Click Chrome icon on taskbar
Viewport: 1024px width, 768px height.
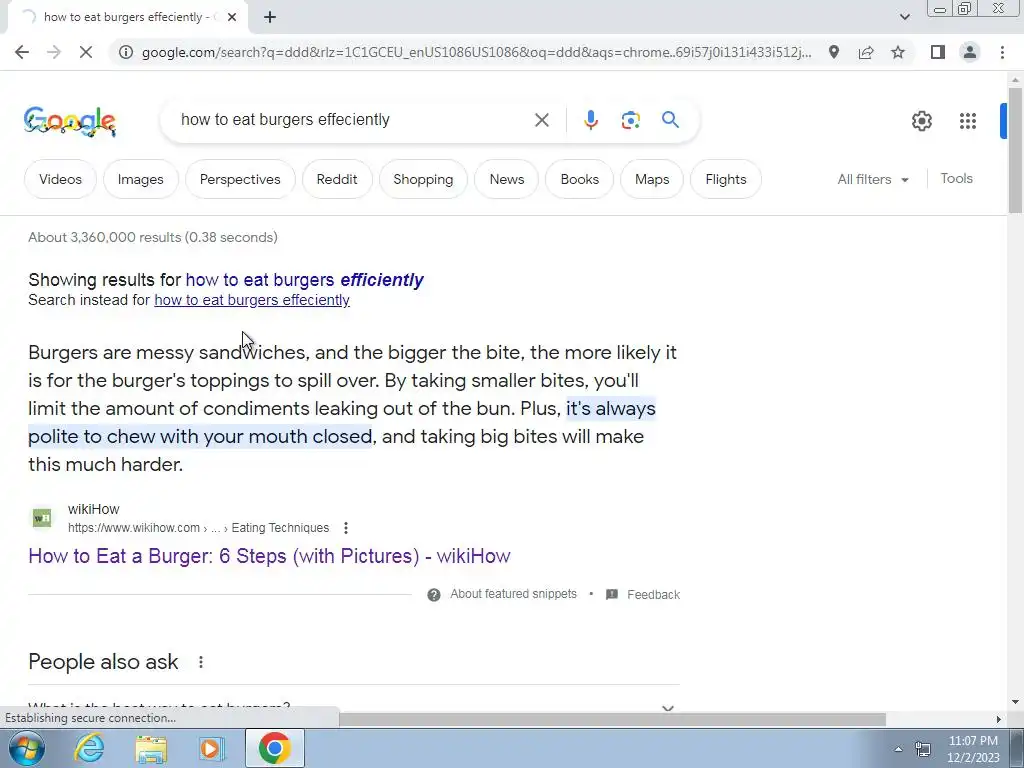[275, 748]
